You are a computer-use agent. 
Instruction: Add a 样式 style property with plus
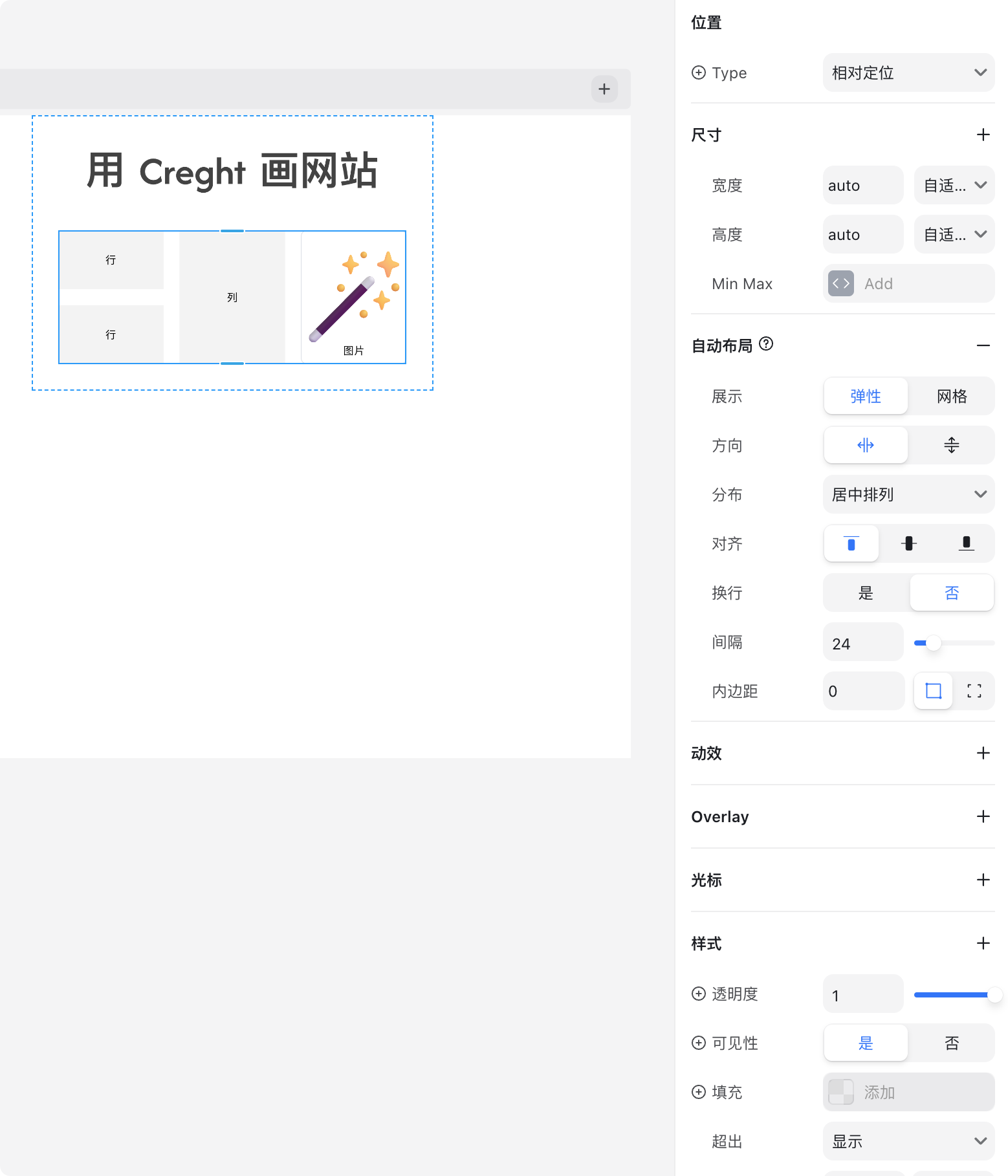click(983, 943)
